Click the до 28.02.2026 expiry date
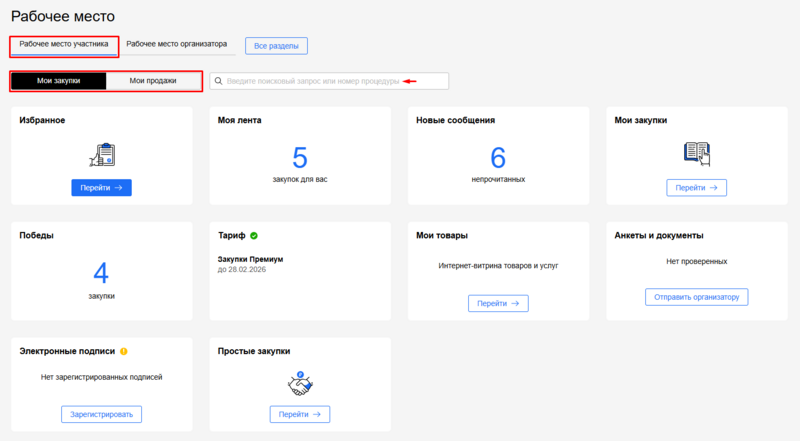 [242, 270]
